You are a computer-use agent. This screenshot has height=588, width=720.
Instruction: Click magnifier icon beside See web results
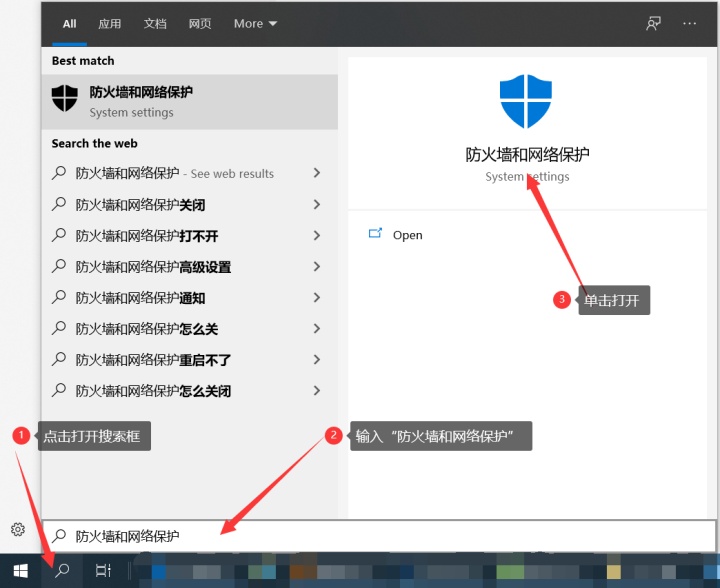pos(59,173)
